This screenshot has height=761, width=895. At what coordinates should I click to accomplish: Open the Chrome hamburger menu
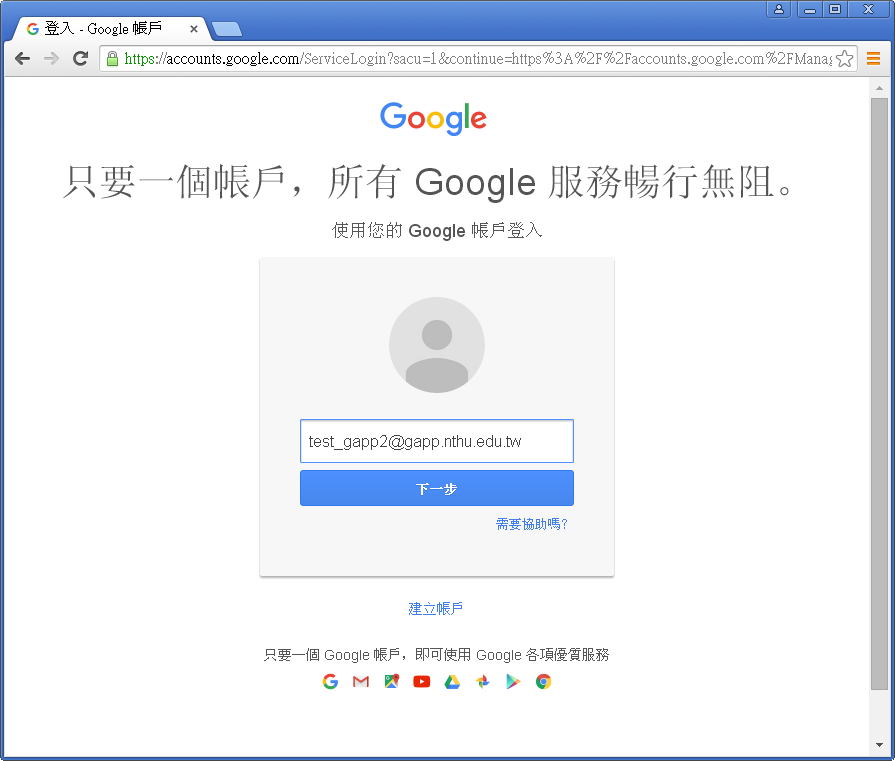click(873, 59)
